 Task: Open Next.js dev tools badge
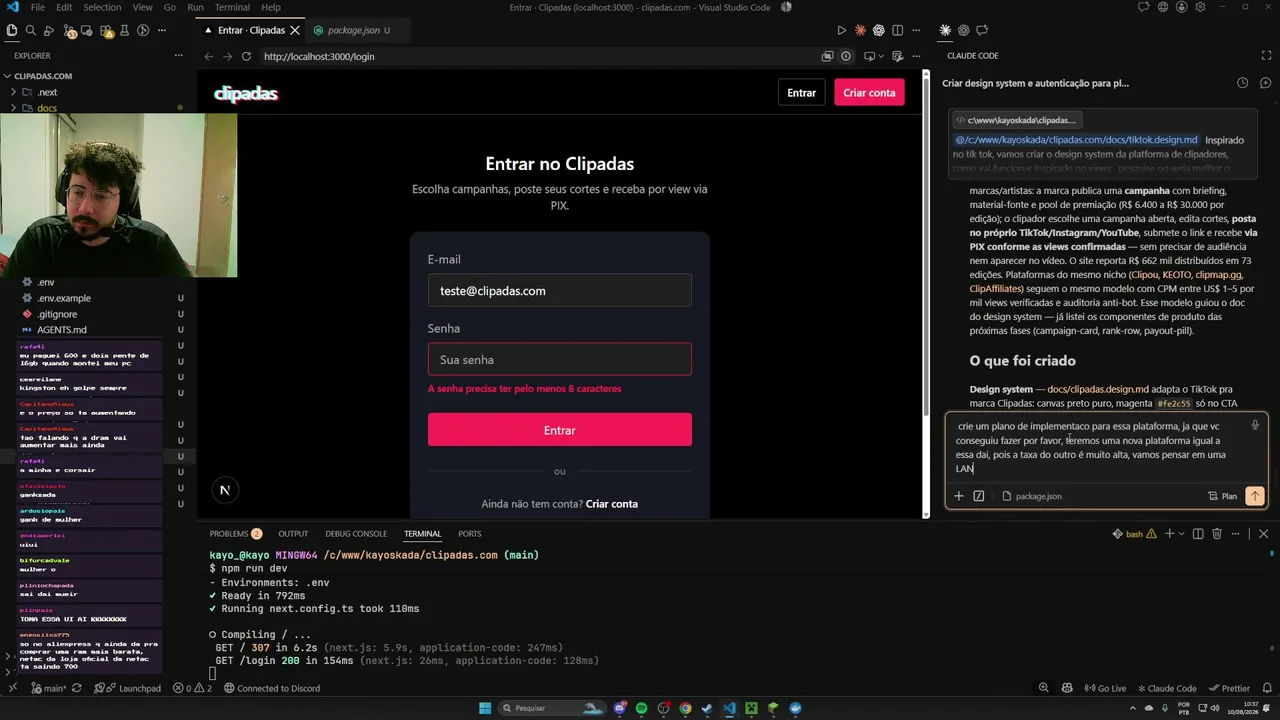(224, 490)
